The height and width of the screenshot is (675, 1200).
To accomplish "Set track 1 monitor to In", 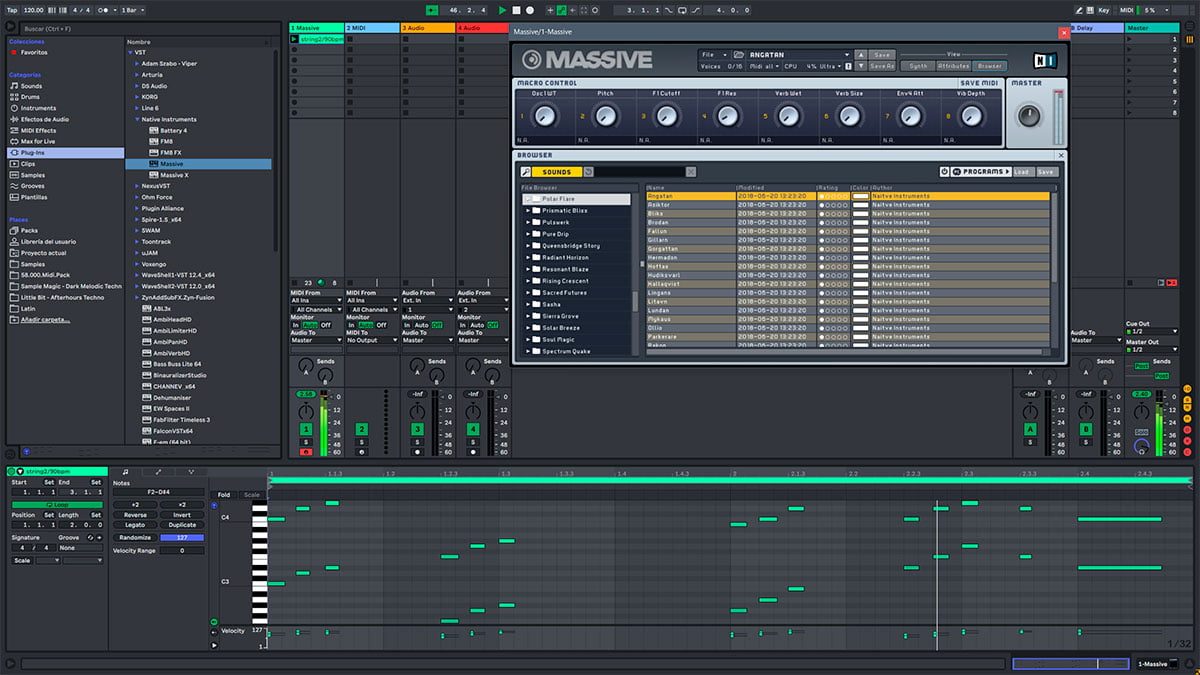I will (x=295, y=325).
